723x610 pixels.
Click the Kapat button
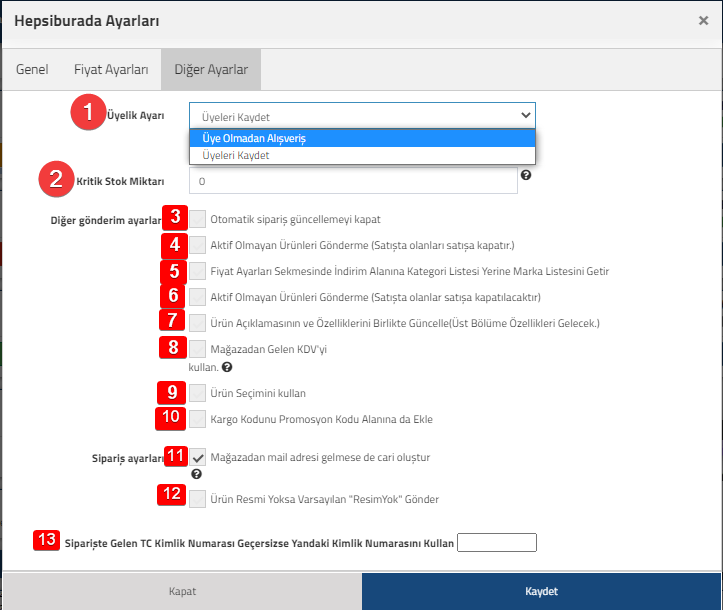tap(182, 591)
